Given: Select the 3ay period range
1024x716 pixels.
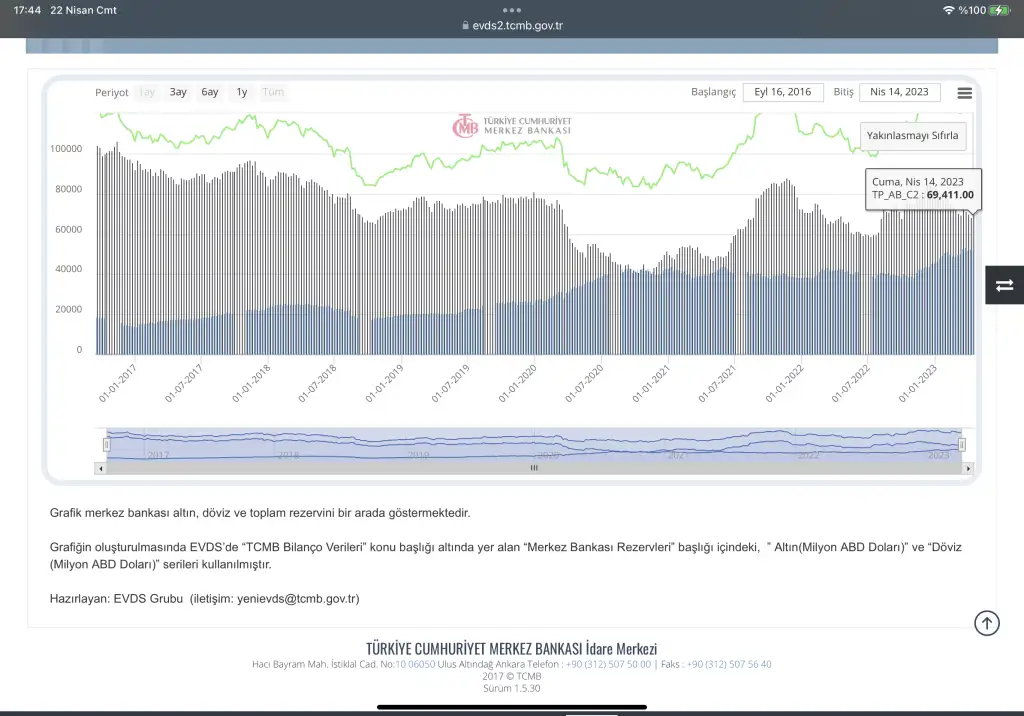Looking at the screenshot, I should [x=178, y=92].
